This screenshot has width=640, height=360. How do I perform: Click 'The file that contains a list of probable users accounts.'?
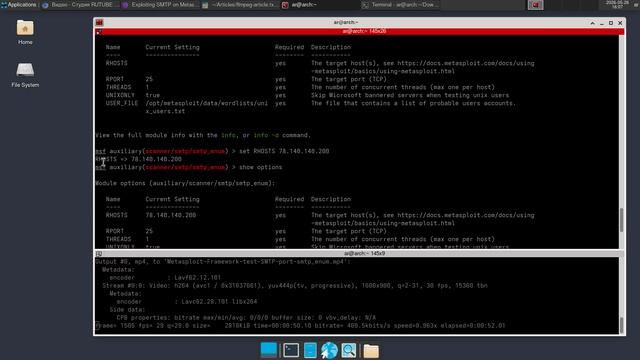(x=413, y=103)
